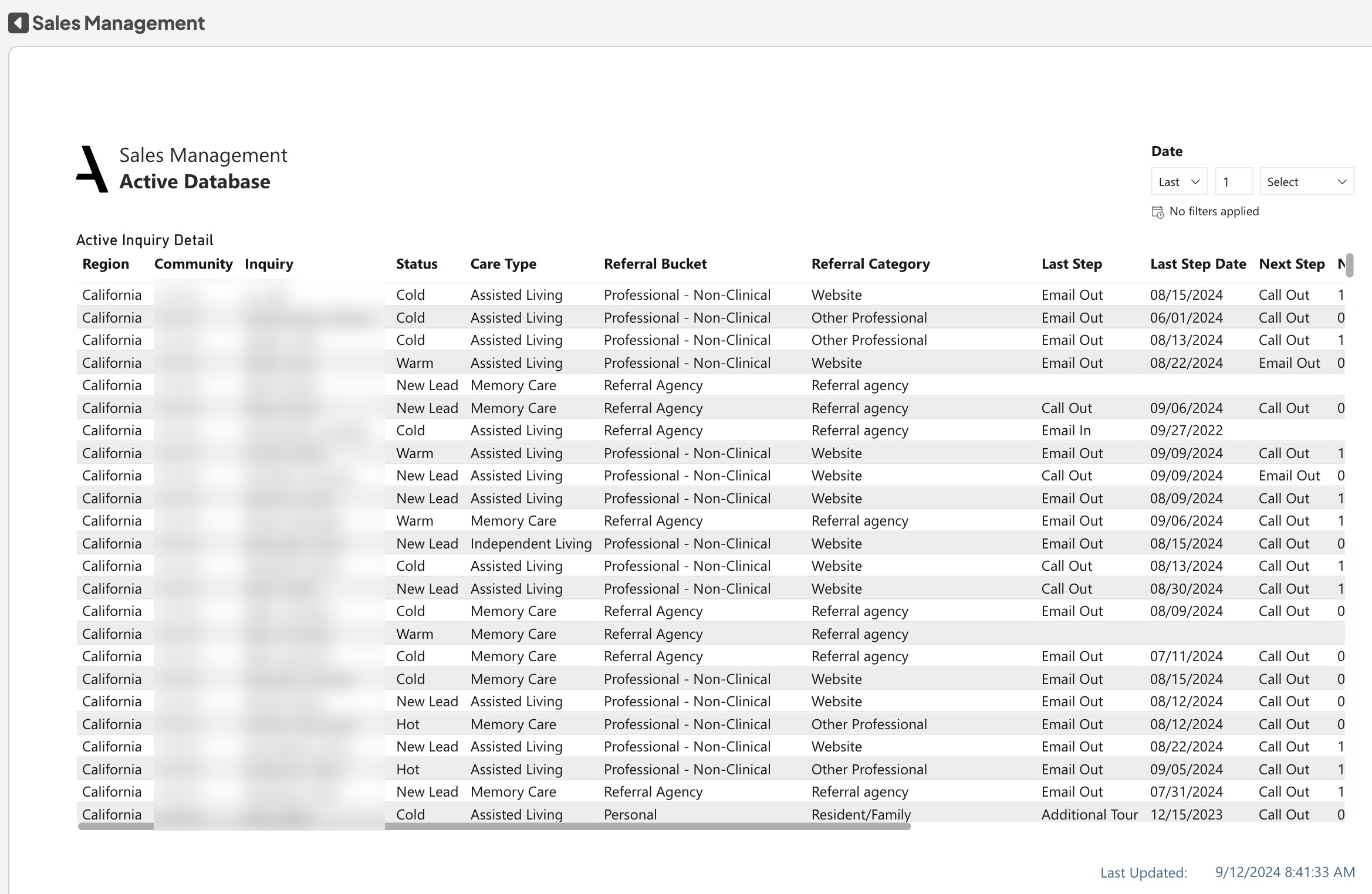
Task: Click the table's vertical scrollbar thumb
Action: [x=1350, y=265]
